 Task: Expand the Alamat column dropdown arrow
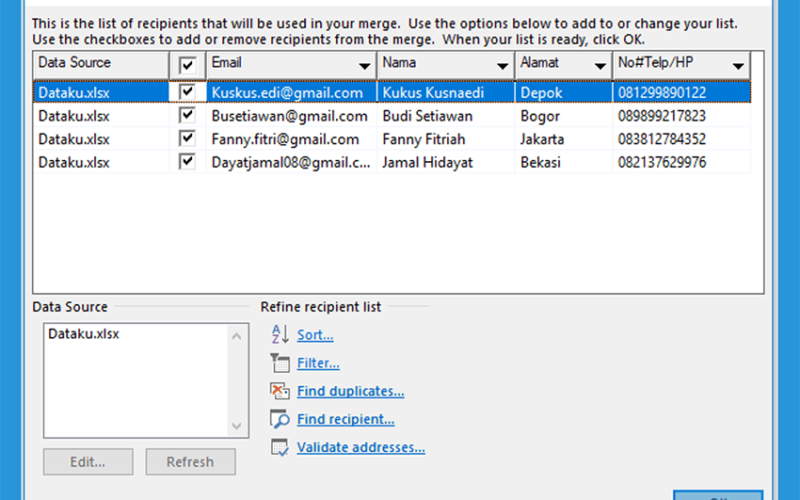600,66
